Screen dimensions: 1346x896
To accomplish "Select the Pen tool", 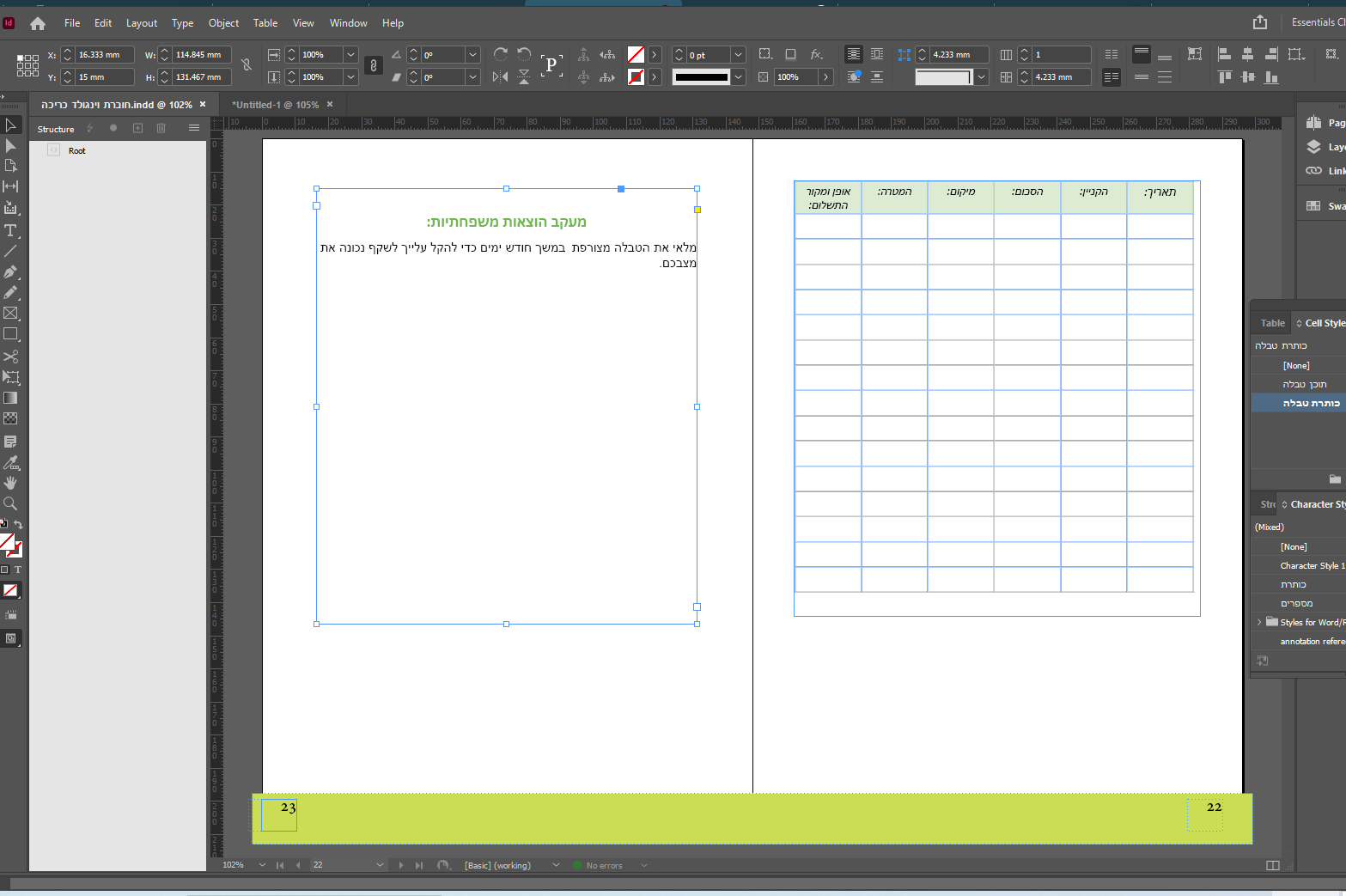I will pyautogui.click(x=10, y=271).
